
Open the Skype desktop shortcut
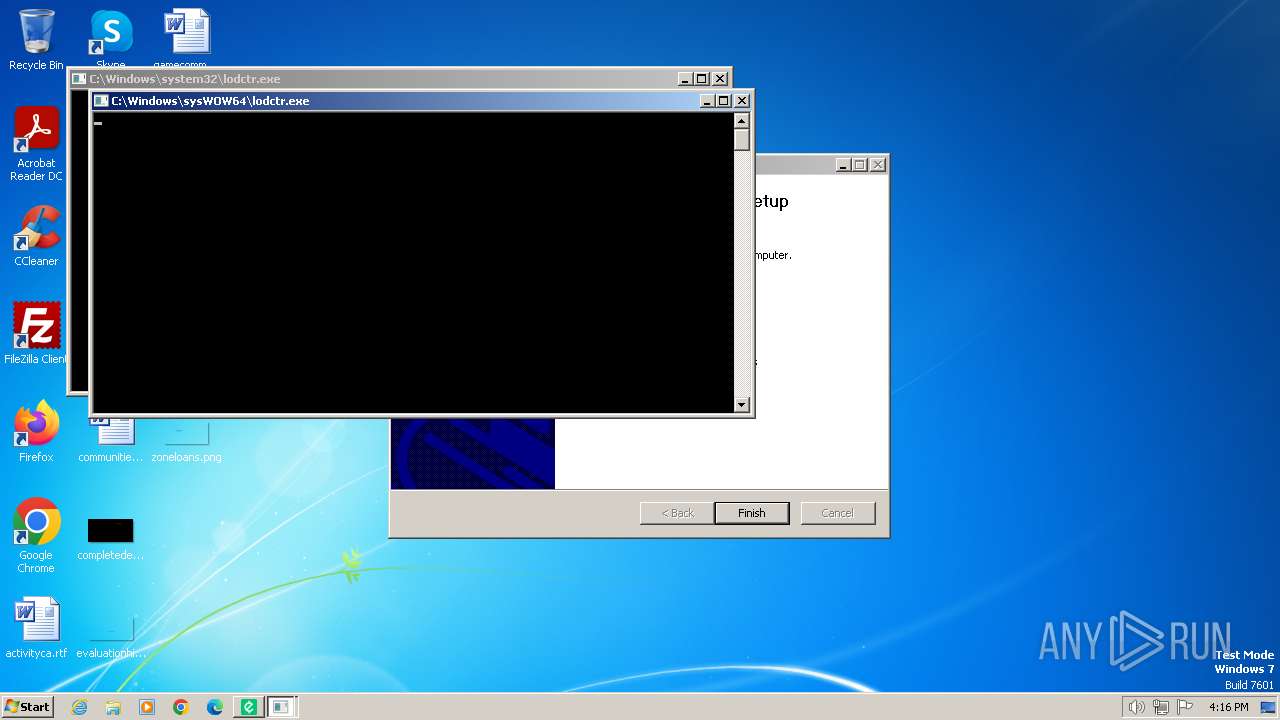point(111,38)
